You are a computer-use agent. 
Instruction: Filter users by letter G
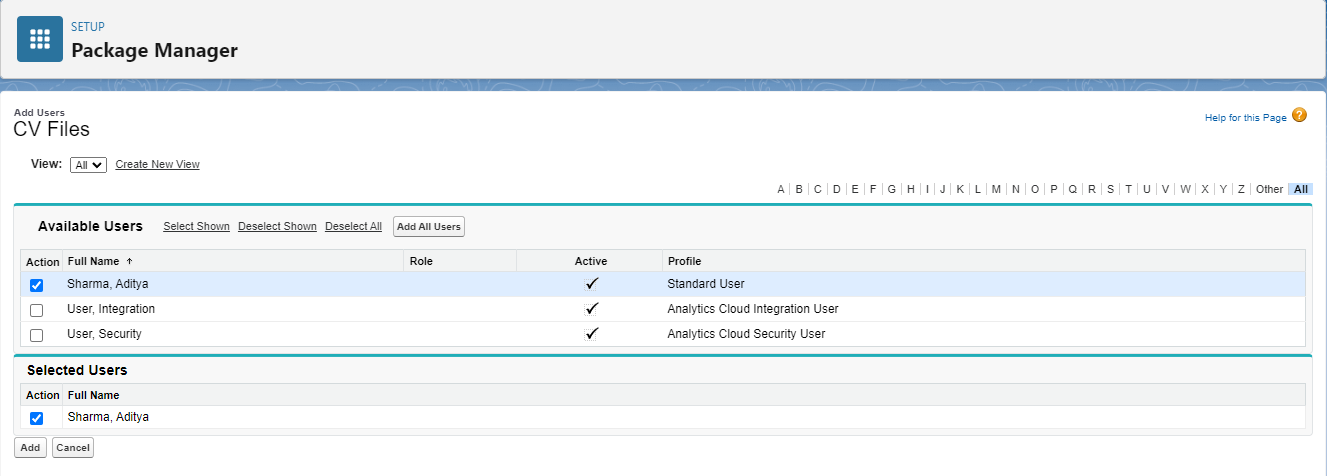[891, 189]
